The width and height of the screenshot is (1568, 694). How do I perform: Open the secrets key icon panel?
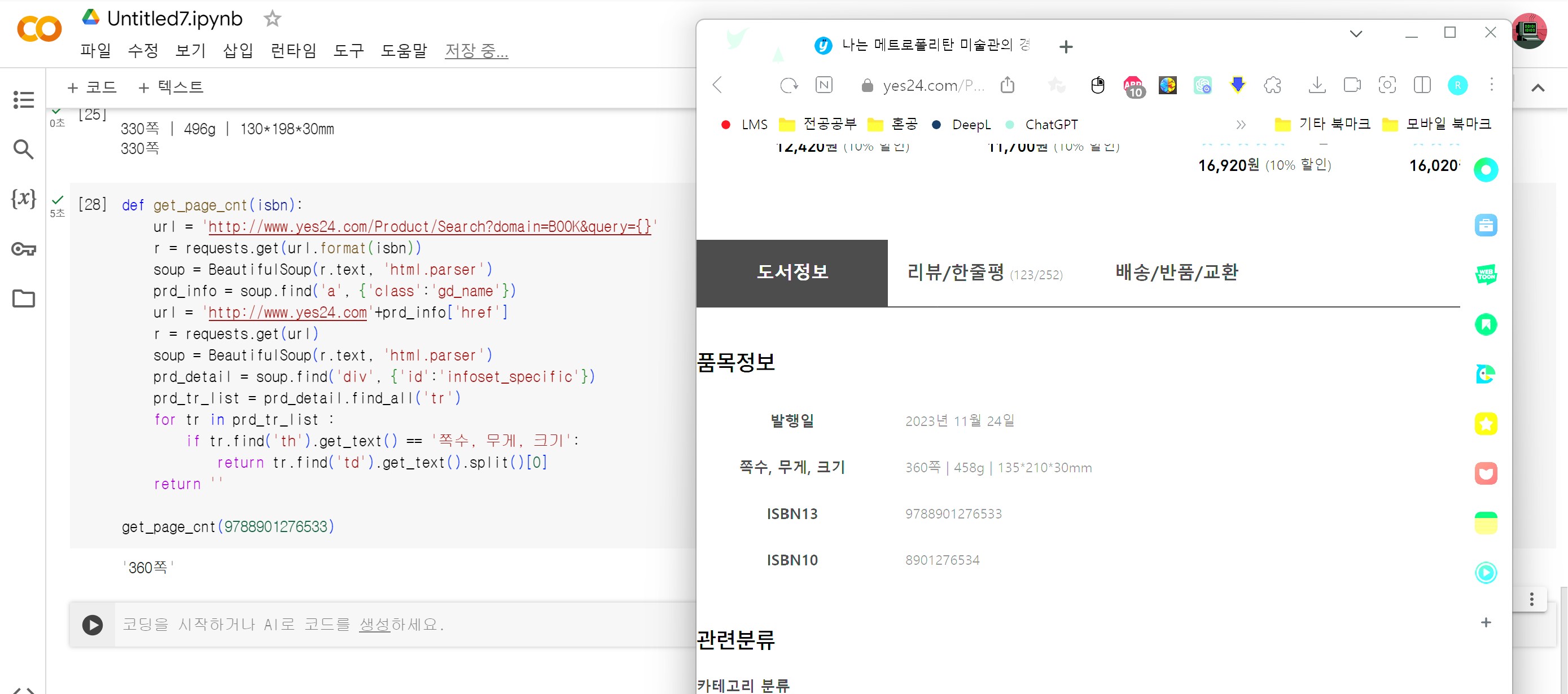(x=23, y=249)
